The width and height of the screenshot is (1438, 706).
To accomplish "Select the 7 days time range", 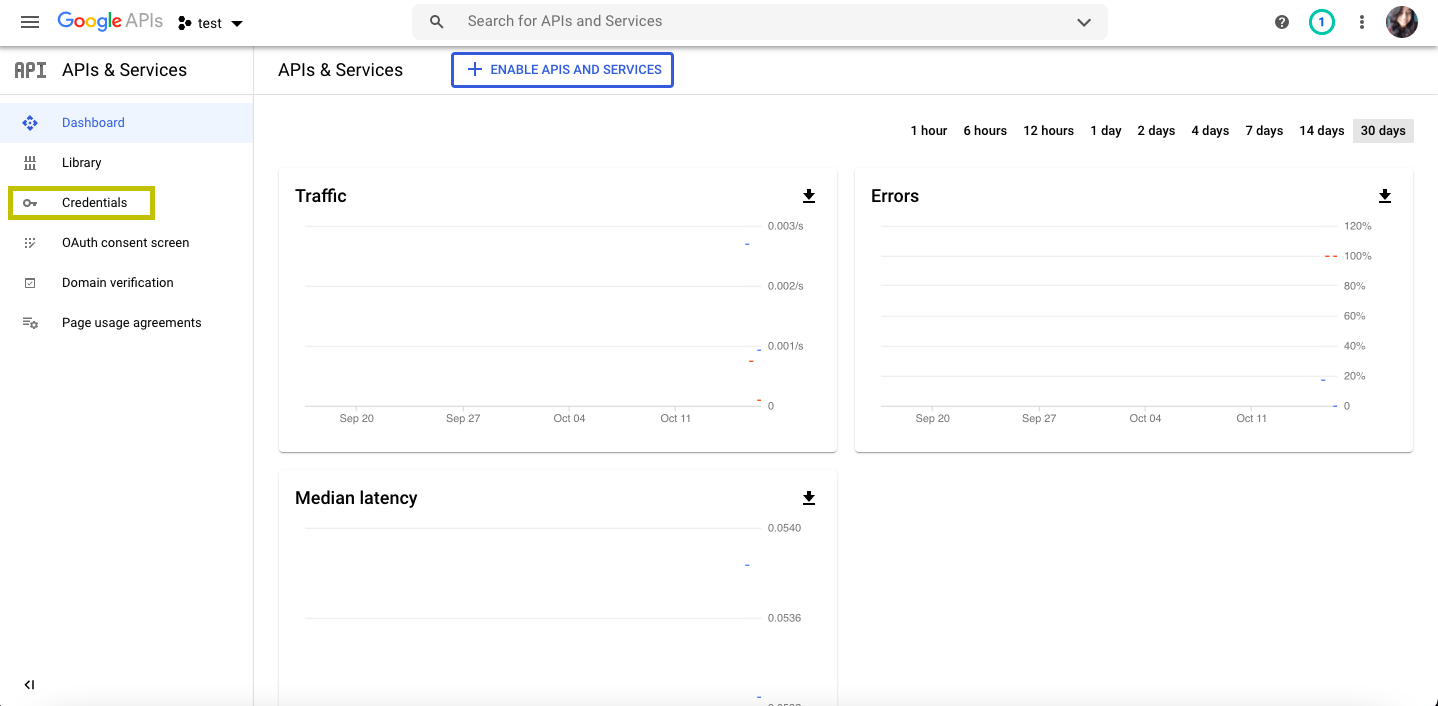I will 1263,131.
